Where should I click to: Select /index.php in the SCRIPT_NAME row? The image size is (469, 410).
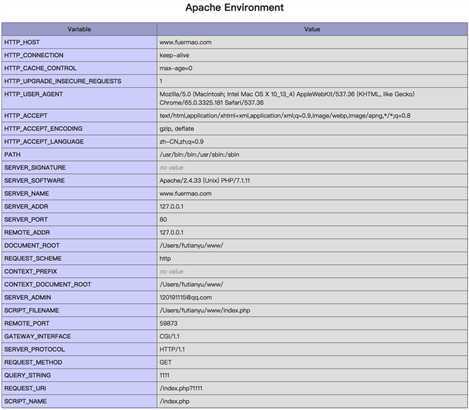[174, 402]
